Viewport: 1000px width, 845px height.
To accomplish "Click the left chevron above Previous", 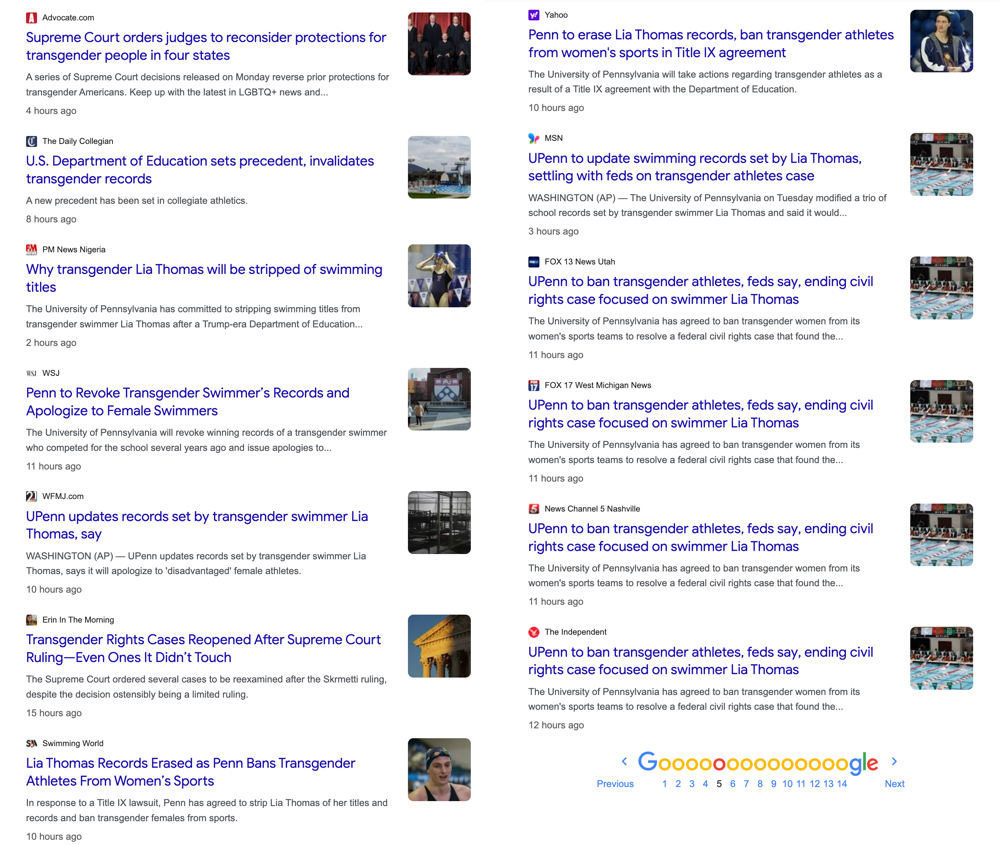I will point(624,761).
